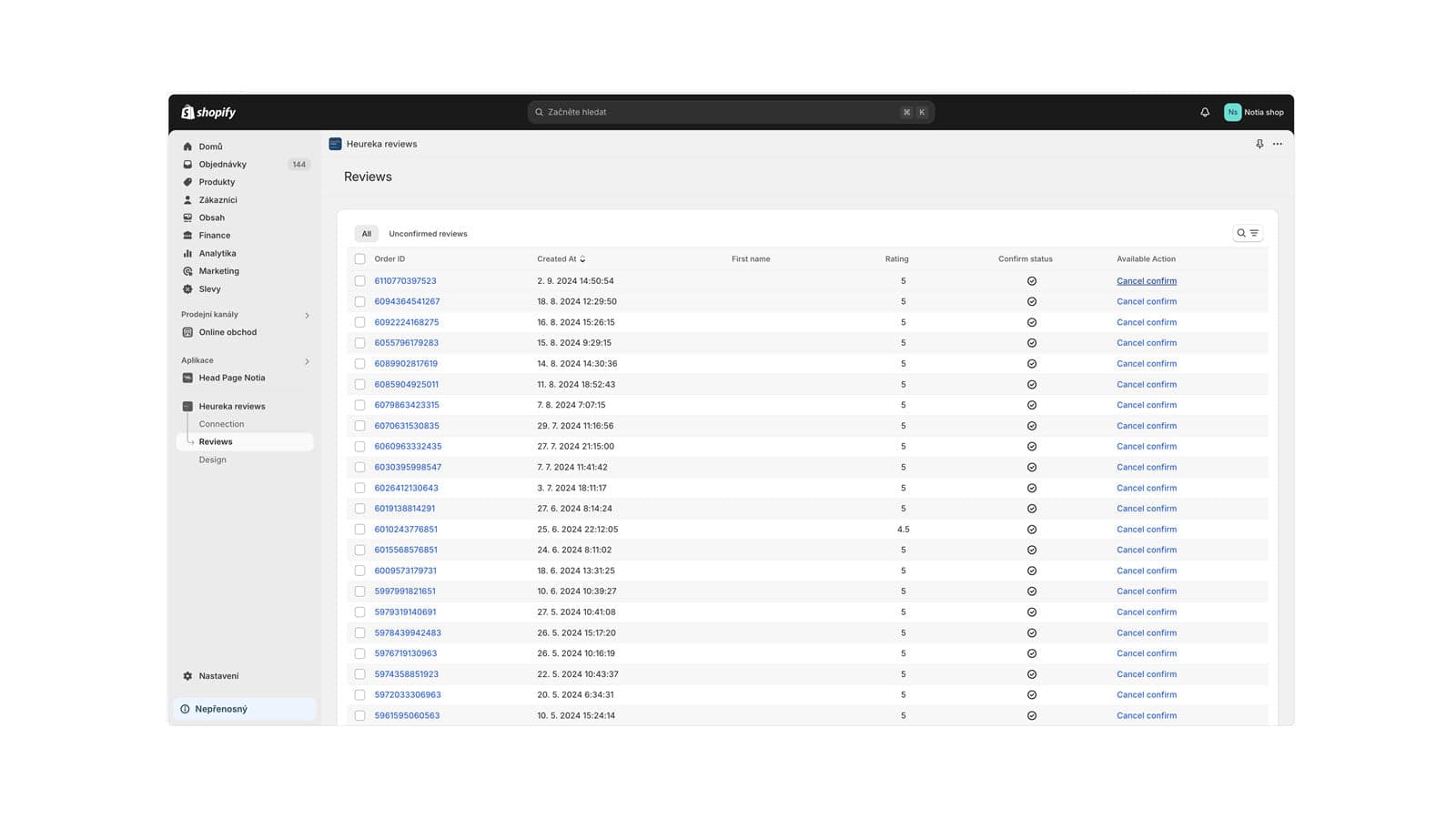Screen dimensions: 1456x819
Task: Pin the Heureka reviews app
Action: pos(1259,144)
